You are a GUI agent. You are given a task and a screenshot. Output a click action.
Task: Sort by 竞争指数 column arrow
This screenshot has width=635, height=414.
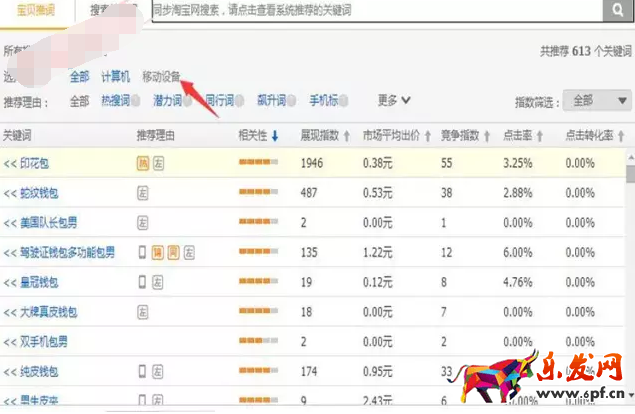click(x=487, y=136)
